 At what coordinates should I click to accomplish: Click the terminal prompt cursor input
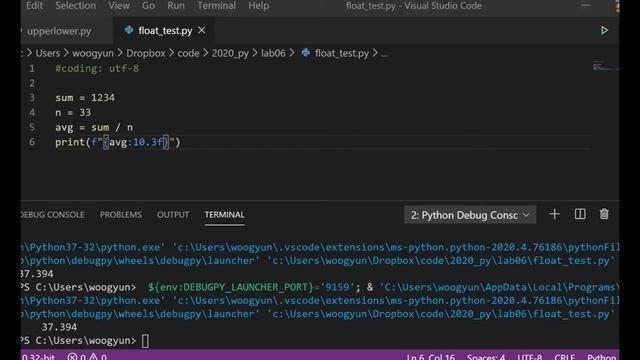(145, 341)
